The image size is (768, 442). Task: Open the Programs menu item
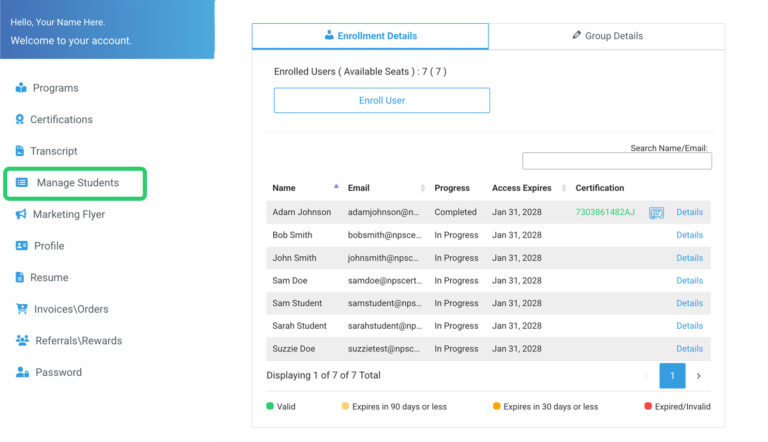55,88
